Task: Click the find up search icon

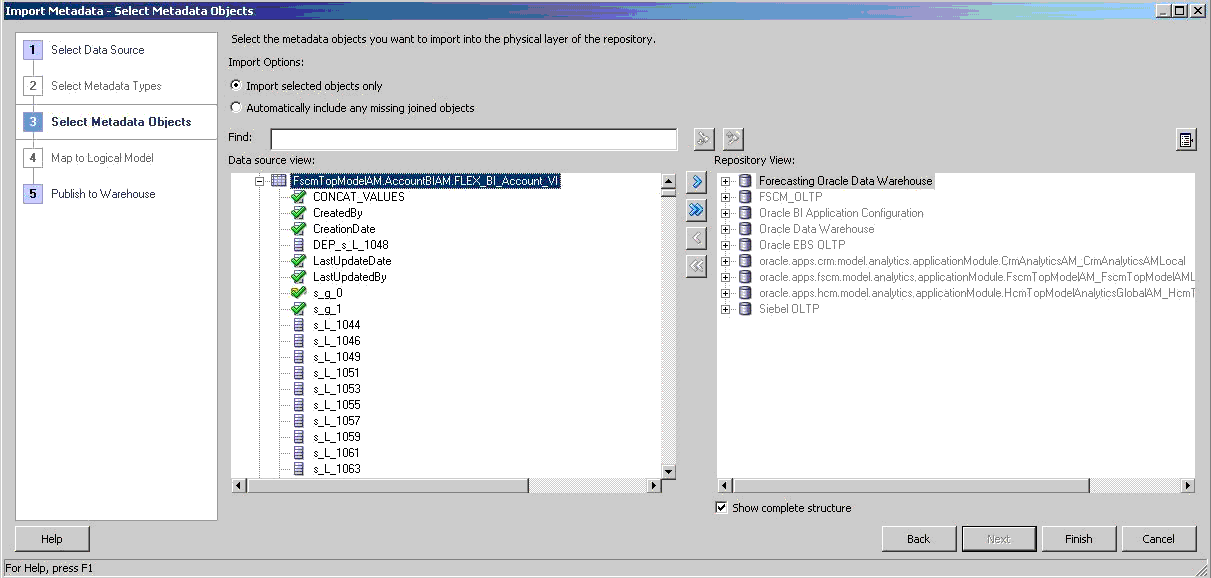Action: [x=733, y=139]
